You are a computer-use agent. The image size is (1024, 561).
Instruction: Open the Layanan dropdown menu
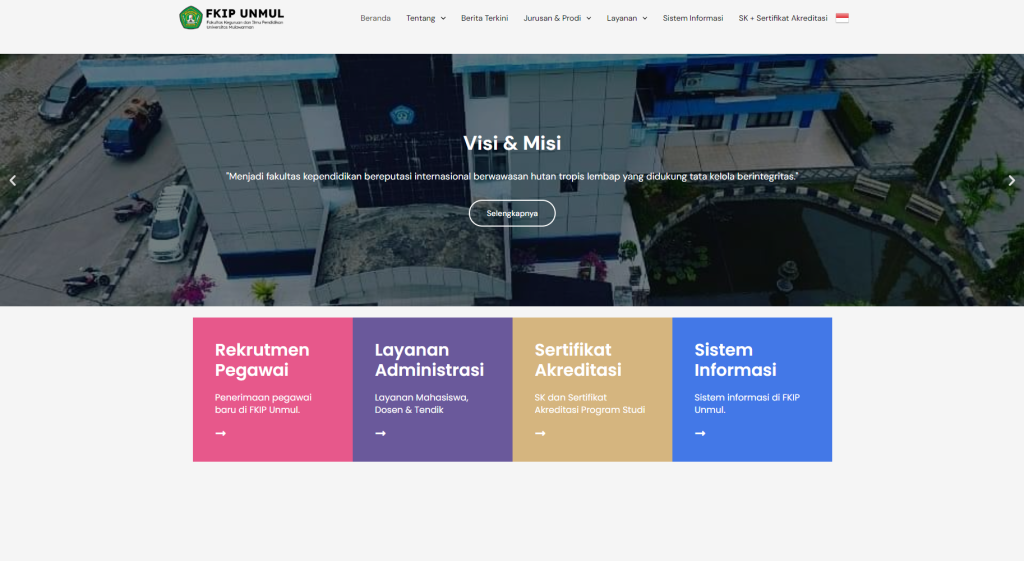coord(627,18)
